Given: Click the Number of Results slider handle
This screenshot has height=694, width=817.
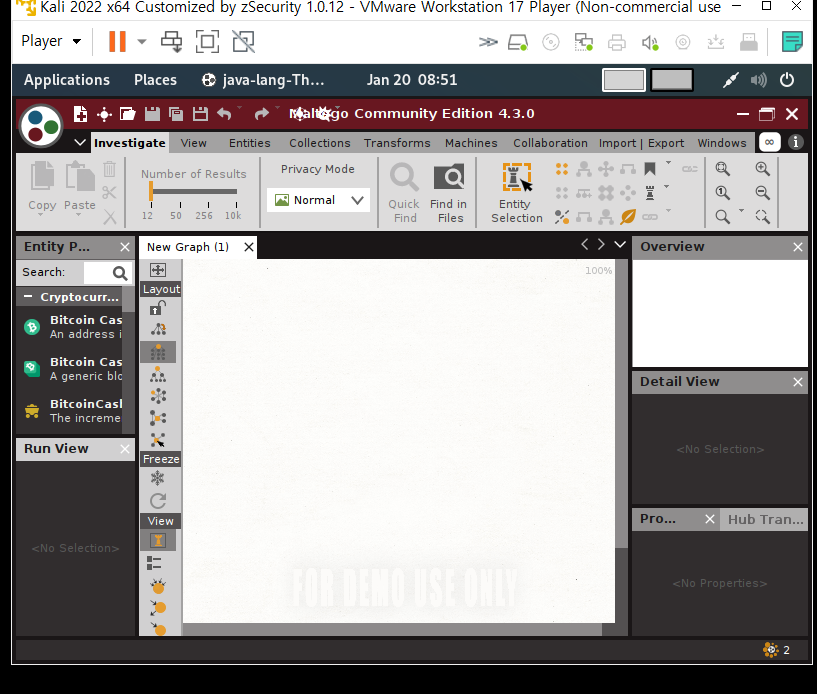Looking at the screenshot, I should pyautogui.click(x=151, y=191).
